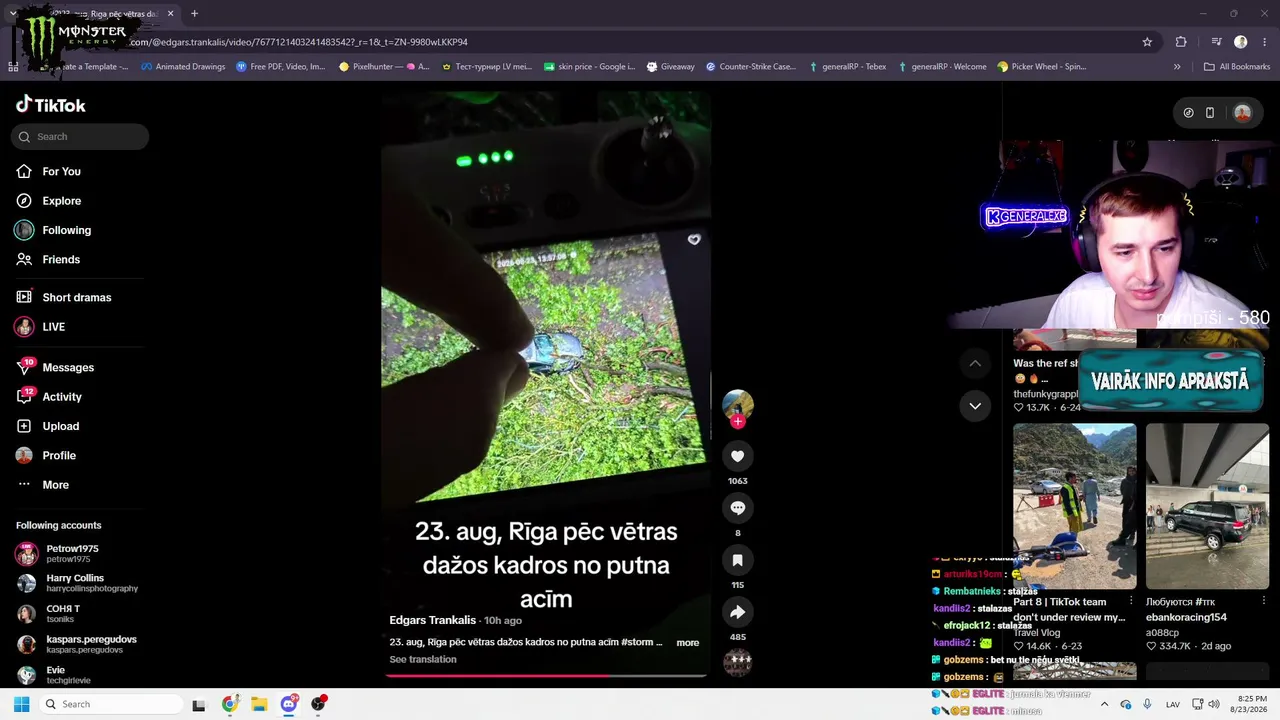Open the Explore page
1280x720 pixels.
(62, 201)
